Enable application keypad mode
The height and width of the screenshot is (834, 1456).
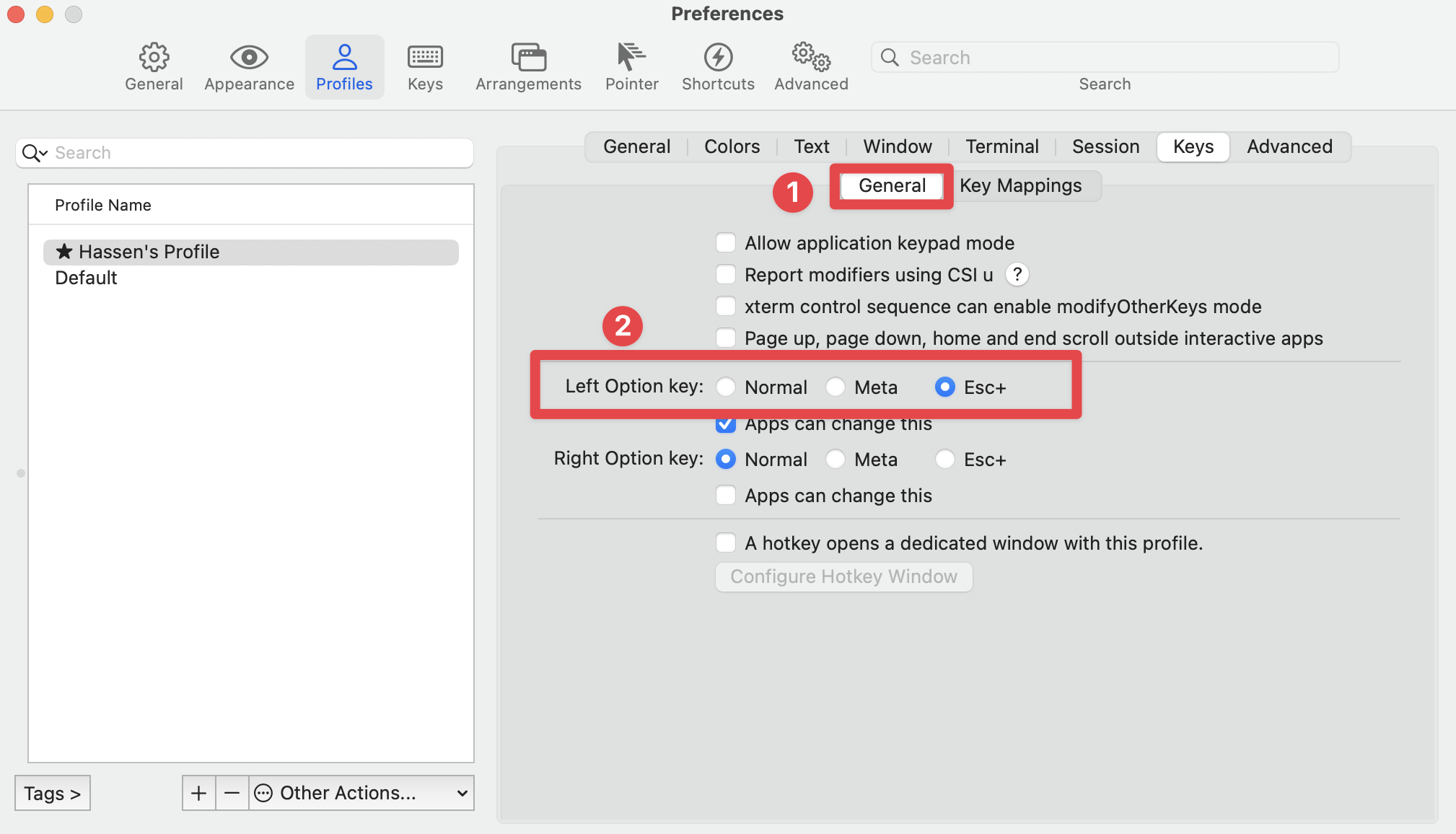click(725, 243)
